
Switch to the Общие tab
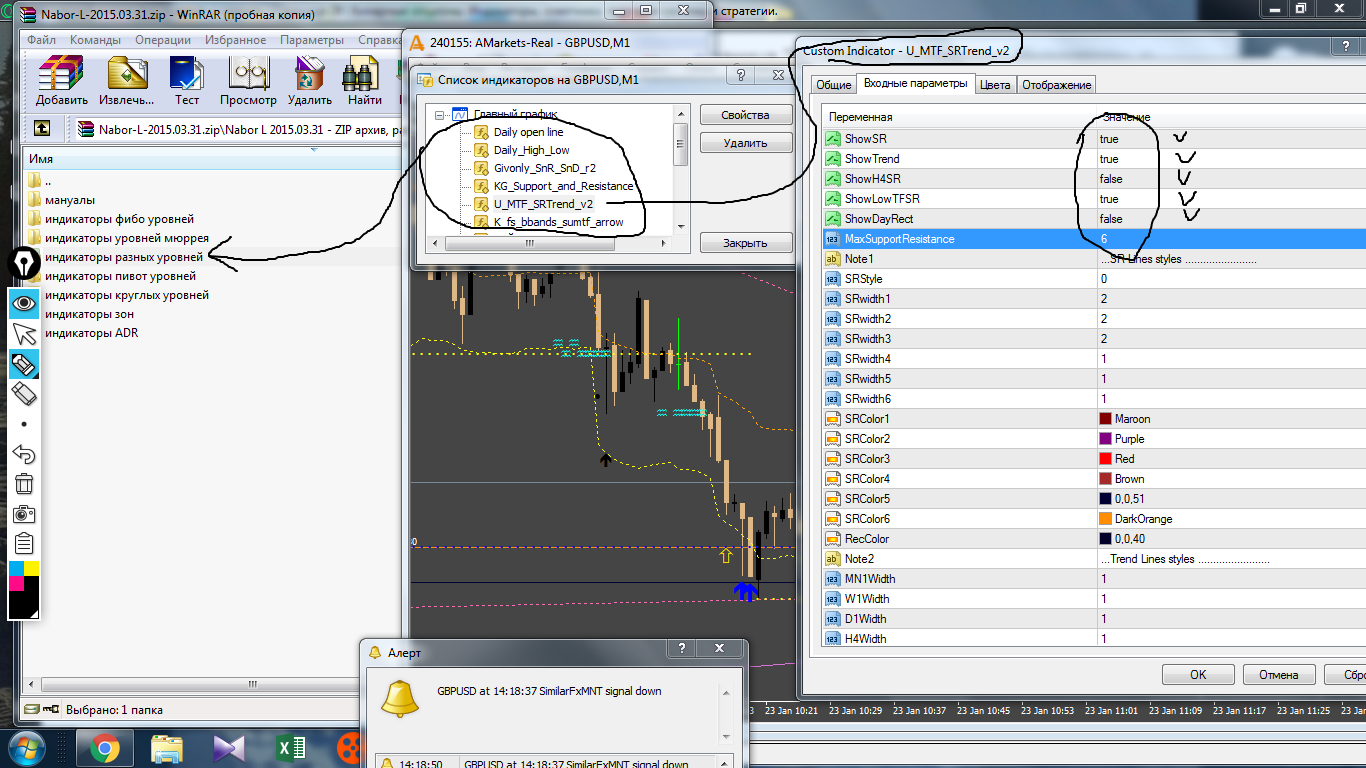click(834, 85)
